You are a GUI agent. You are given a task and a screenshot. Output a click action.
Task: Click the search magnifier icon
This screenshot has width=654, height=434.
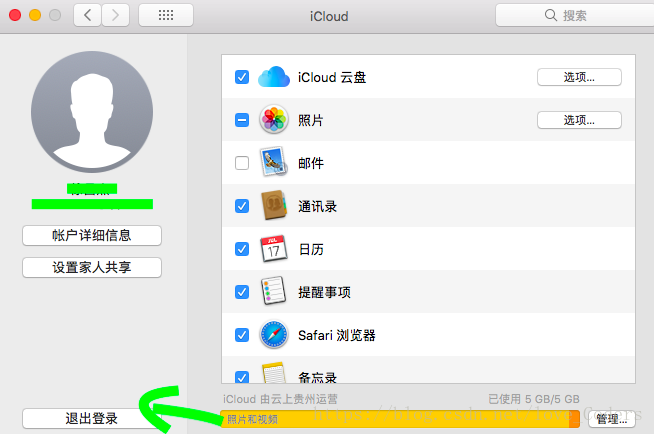(551, 15)
